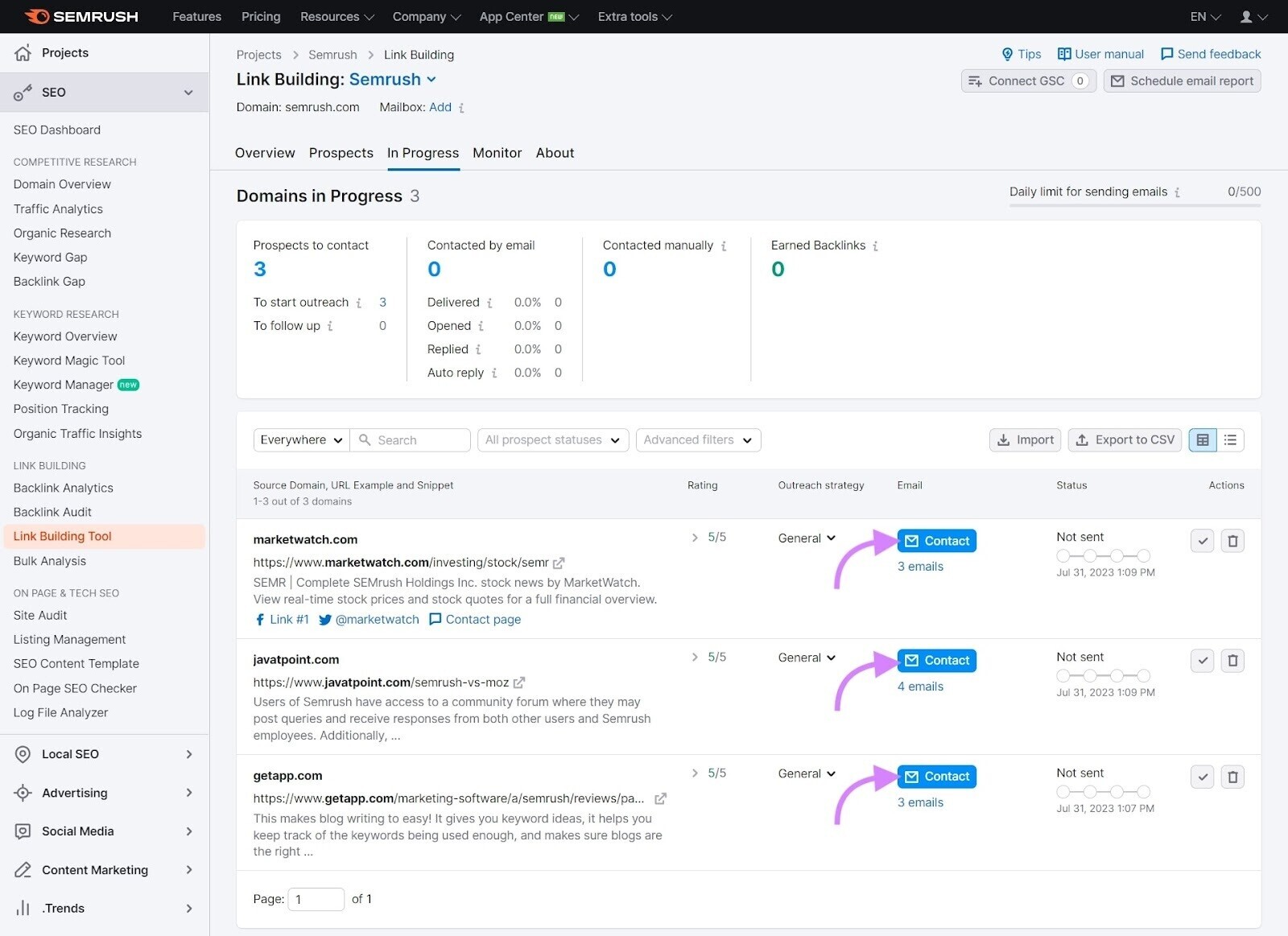This screenshot has height=936, width=1288.
Task: Click the Twitter @marketwatch icon link
Action: click(x=325, y=620)
